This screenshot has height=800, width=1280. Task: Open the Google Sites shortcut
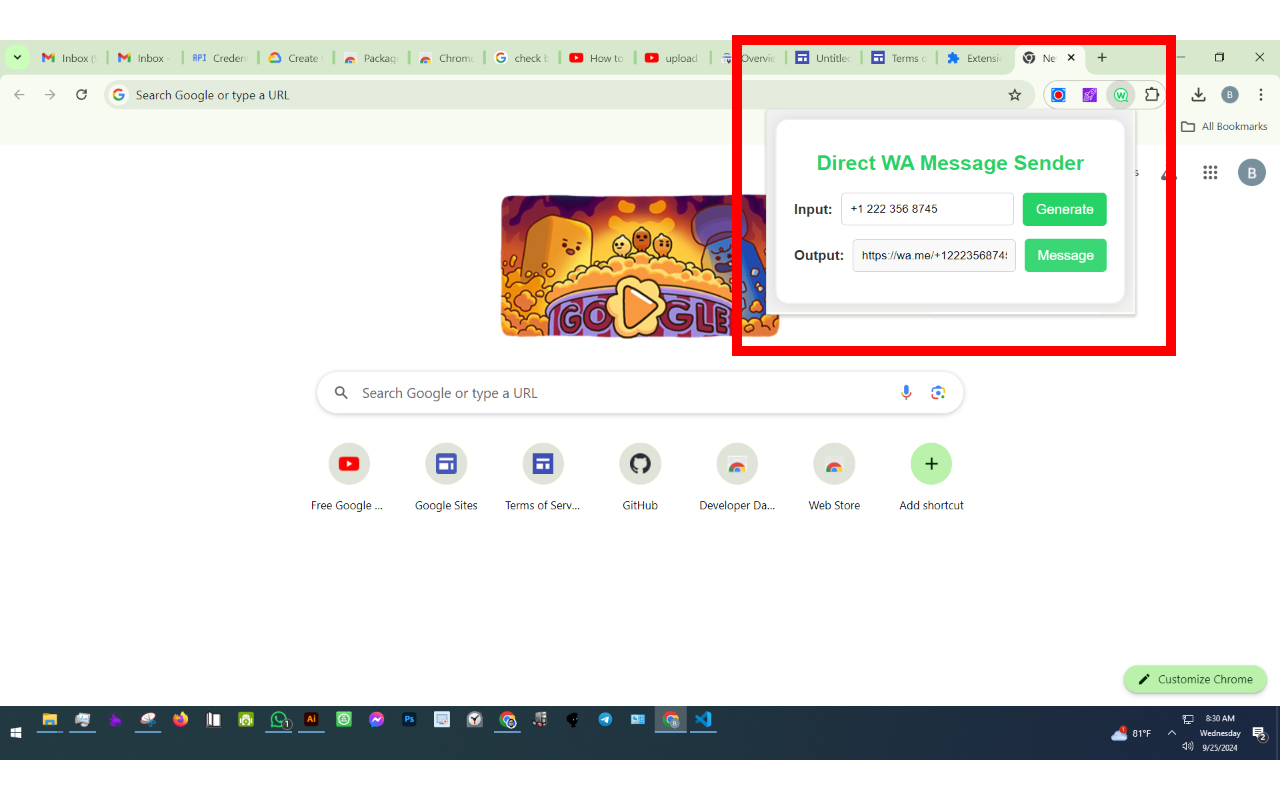pyautogui.click(x=446, y=478)
